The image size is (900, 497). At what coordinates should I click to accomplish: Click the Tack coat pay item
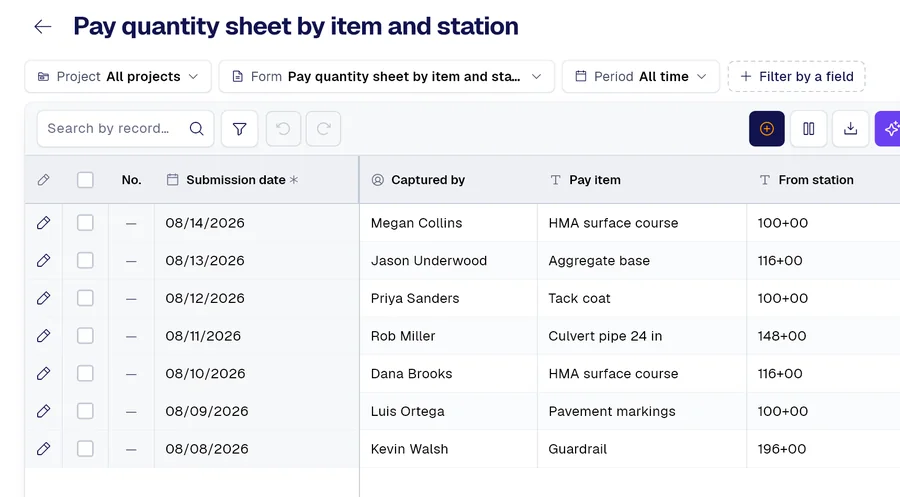642,298
